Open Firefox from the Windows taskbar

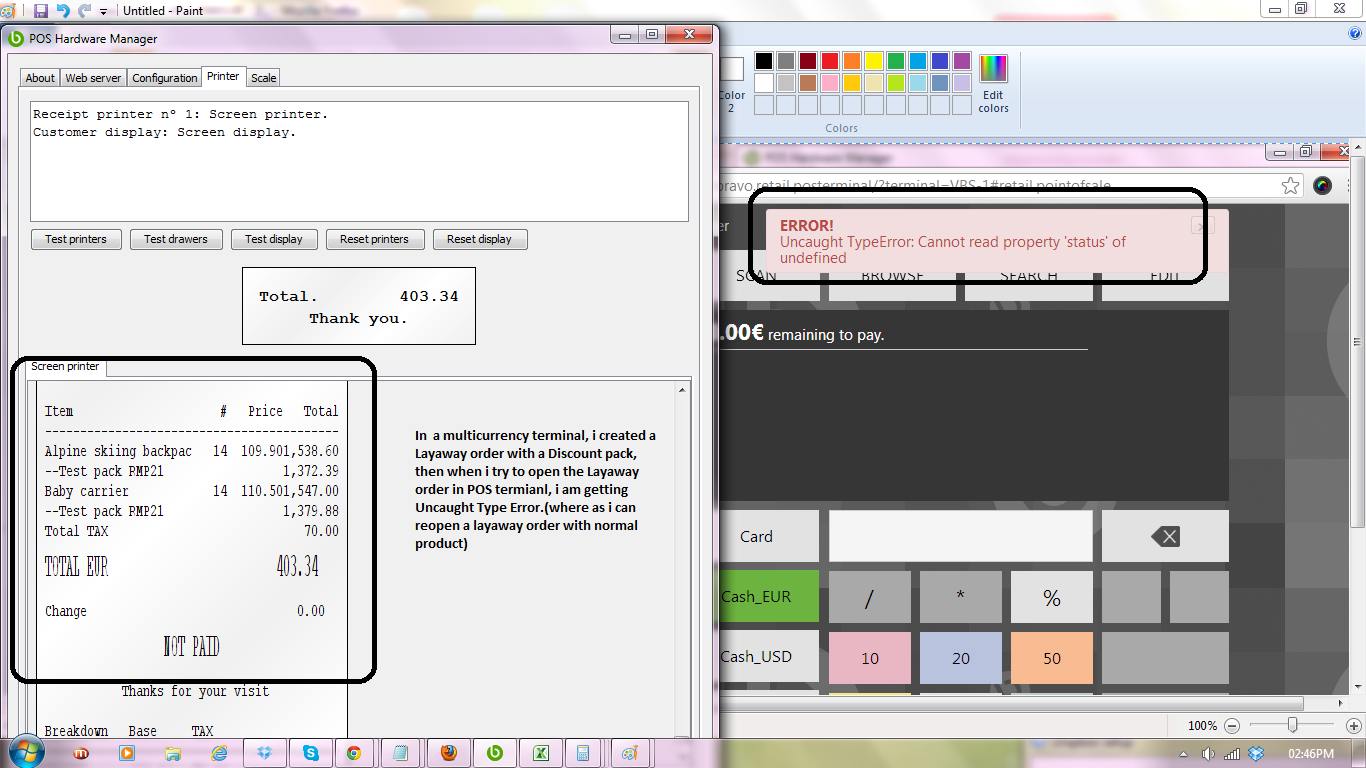(449, 753)
